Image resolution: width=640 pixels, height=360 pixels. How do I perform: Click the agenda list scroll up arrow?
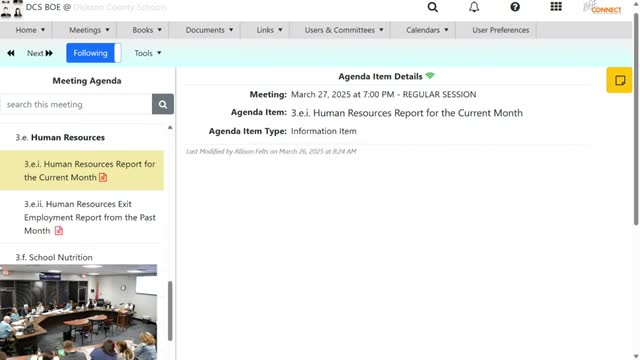[x=170, y=127]
